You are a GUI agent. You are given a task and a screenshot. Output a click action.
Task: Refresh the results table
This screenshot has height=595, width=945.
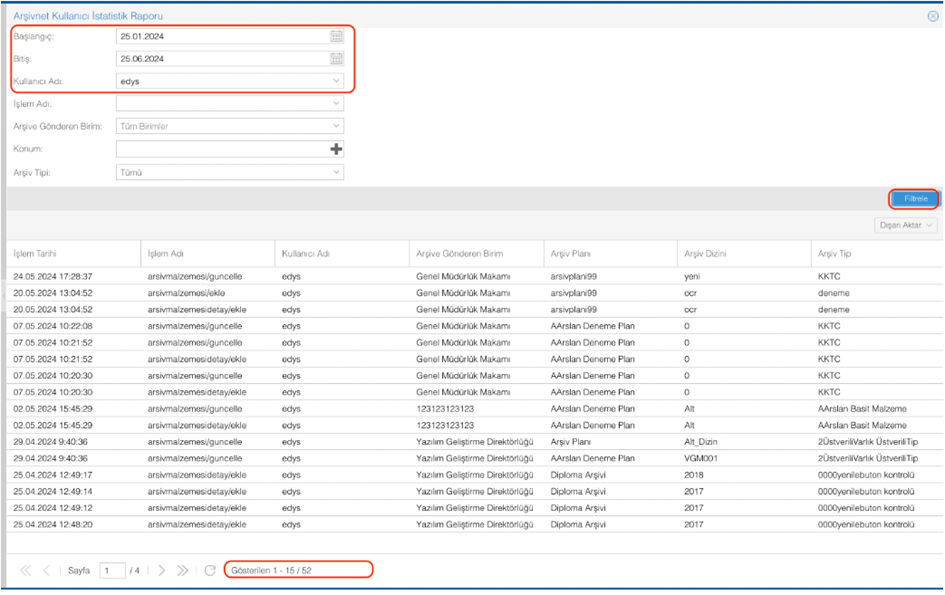pyautogui.click(x=210, y=570)
